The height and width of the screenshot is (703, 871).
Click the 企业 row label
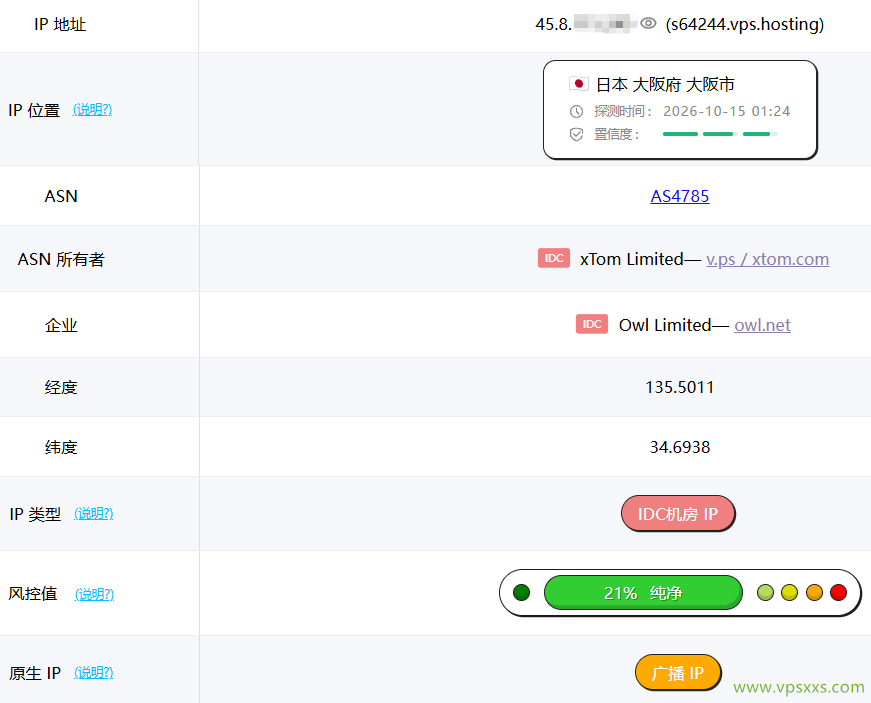61,325
